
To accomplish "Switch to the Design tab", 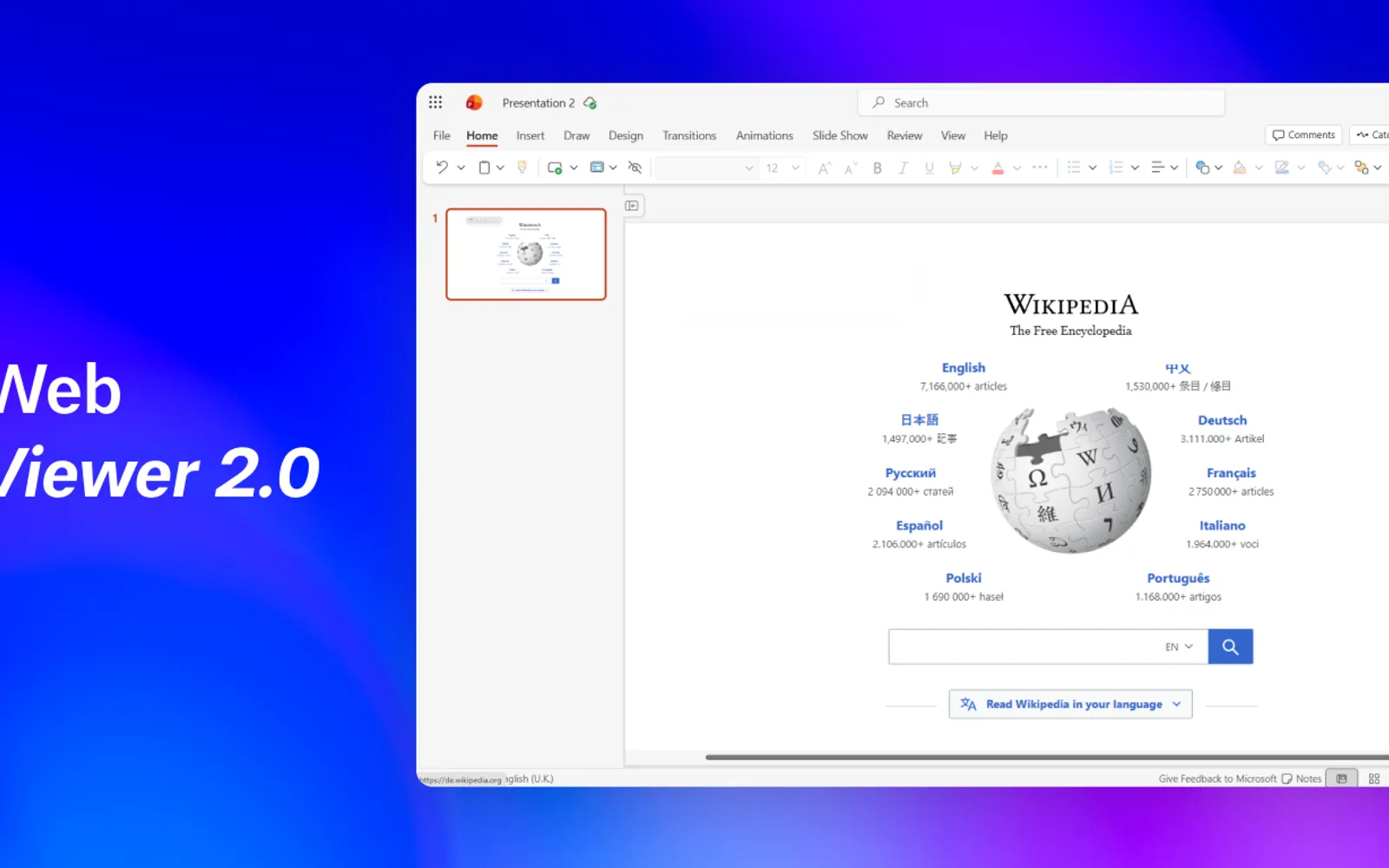I will (626, 135).
